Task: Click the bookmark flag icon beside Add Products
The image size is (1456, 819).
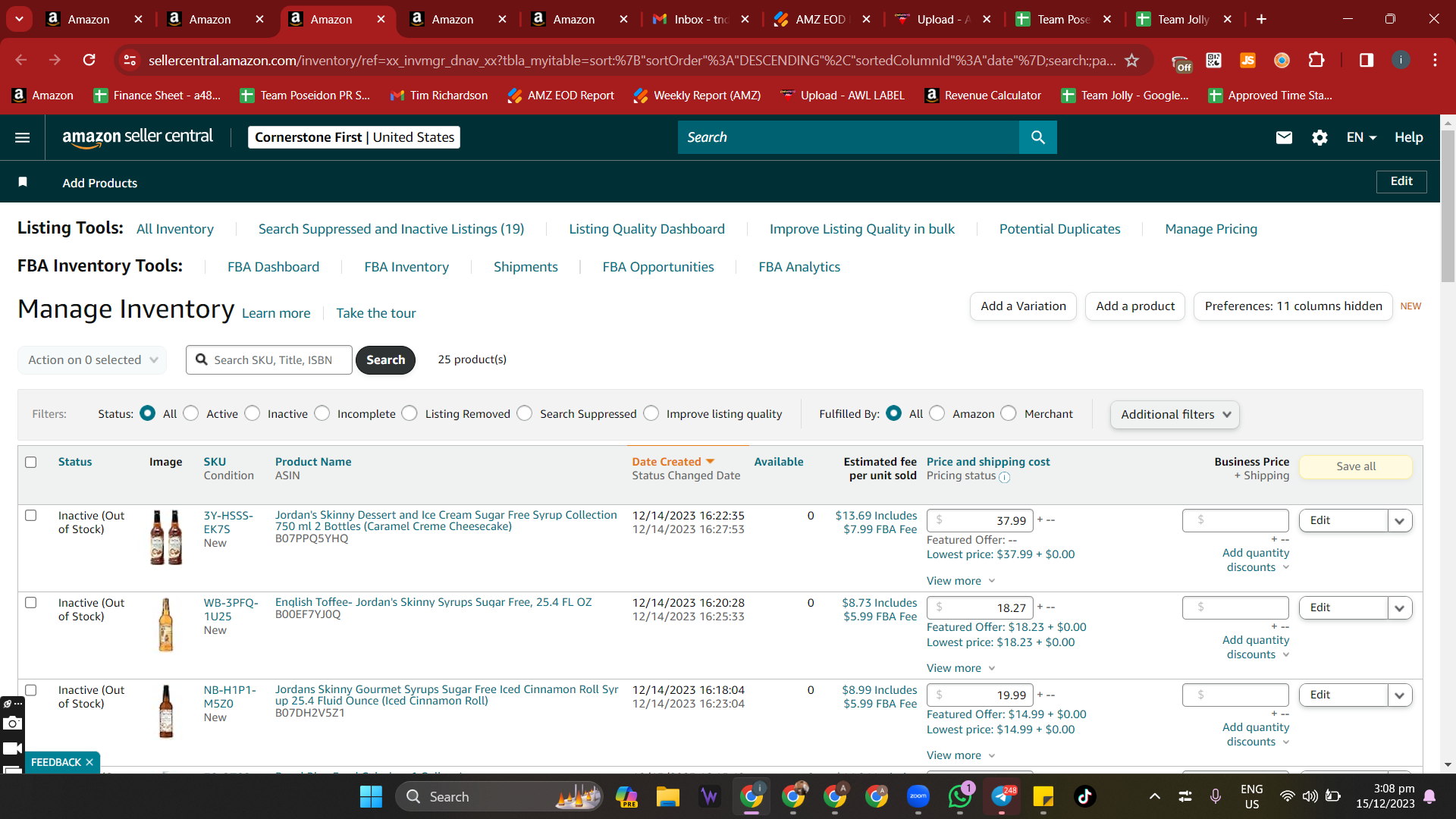Action: pyautogui.click(x=23, y=182)
